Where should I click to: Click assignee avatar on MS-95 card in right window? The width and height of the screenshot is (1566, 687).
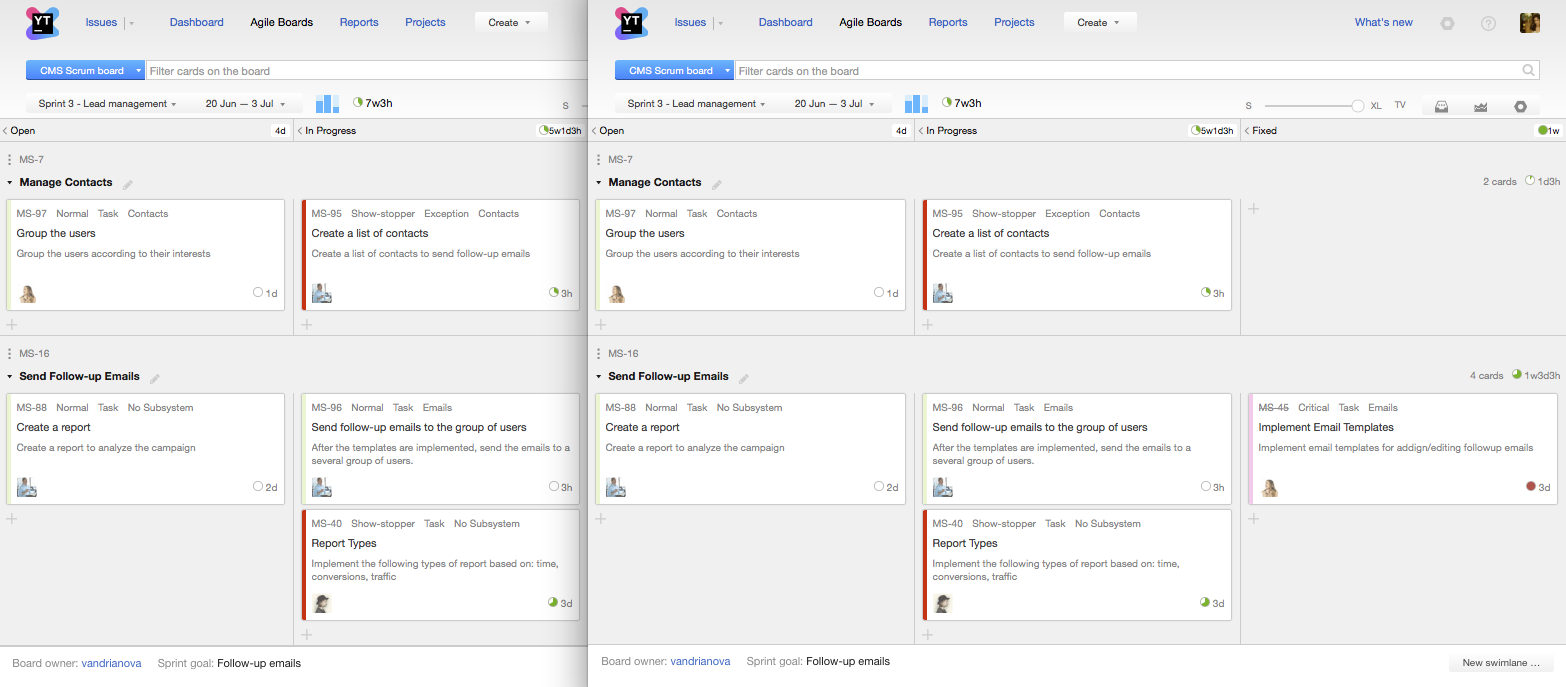point(942,293)
